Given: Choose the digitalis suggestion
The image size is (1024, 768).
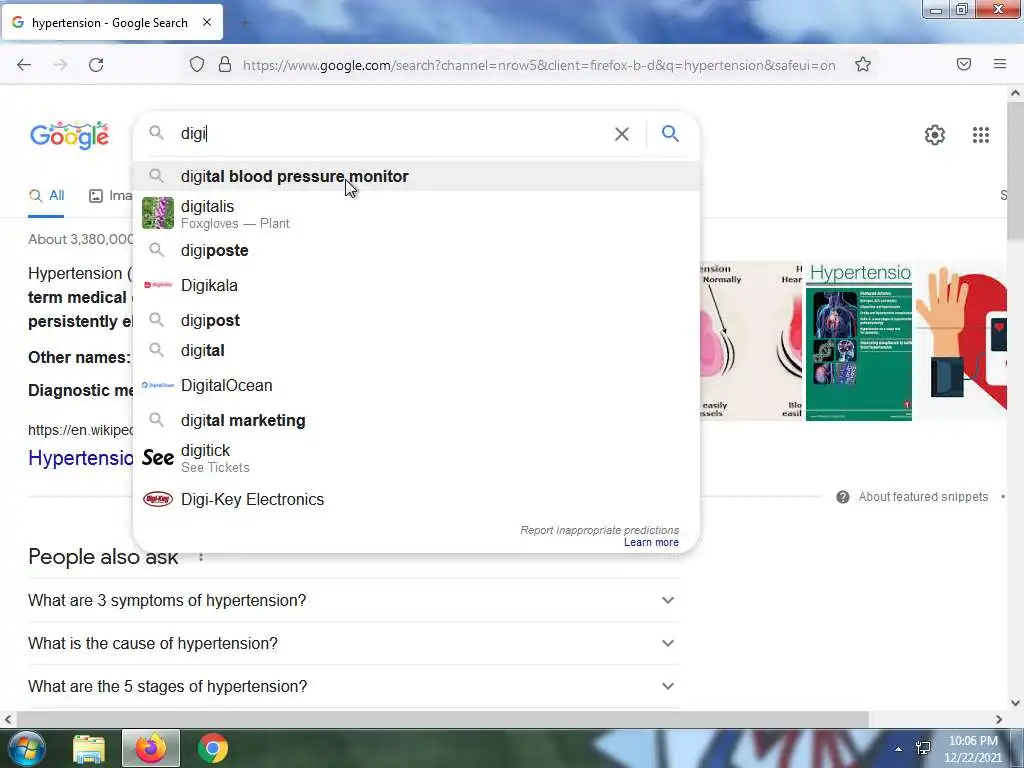Looking at the screenshot, I should click(416, 214).
